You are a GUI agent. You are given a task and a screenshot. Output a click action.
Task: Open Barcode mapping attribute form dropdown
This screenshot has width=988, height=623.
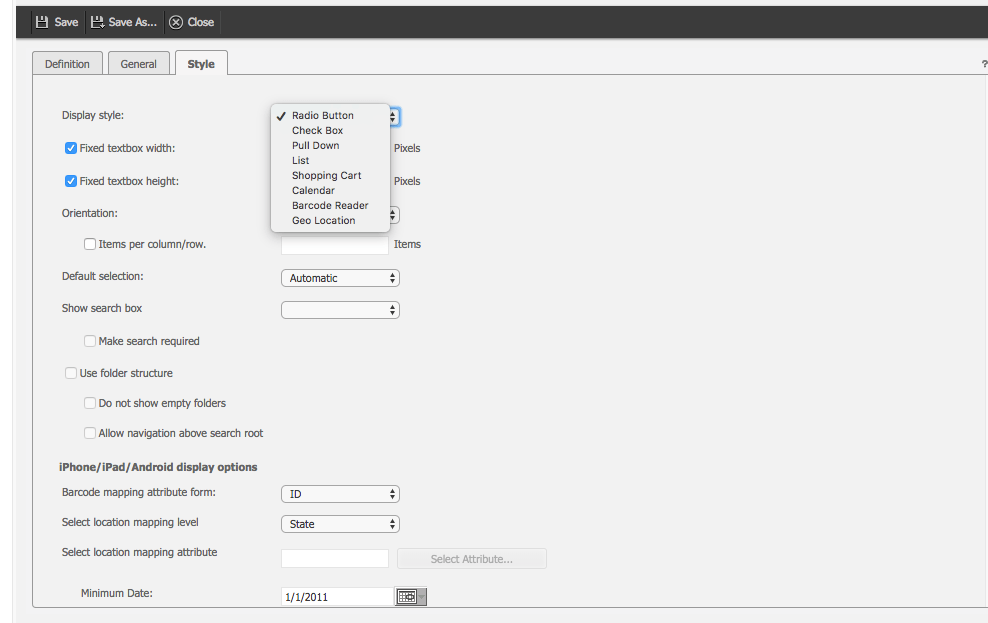340,494
